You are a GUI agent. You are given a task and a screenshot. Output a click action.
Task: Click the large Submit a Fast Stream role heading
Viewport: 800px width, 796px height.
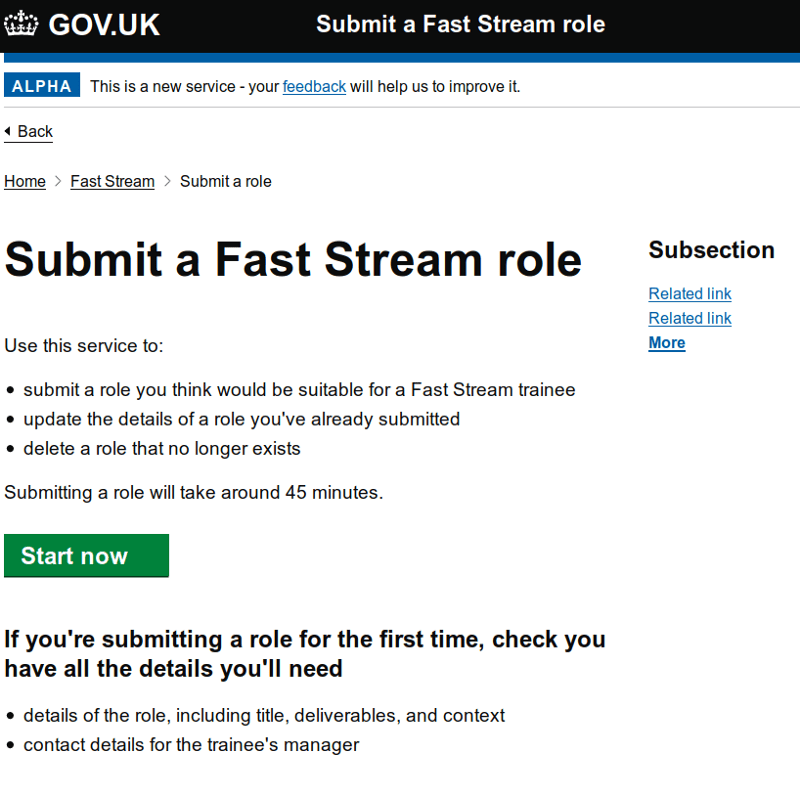coord(293,259)
